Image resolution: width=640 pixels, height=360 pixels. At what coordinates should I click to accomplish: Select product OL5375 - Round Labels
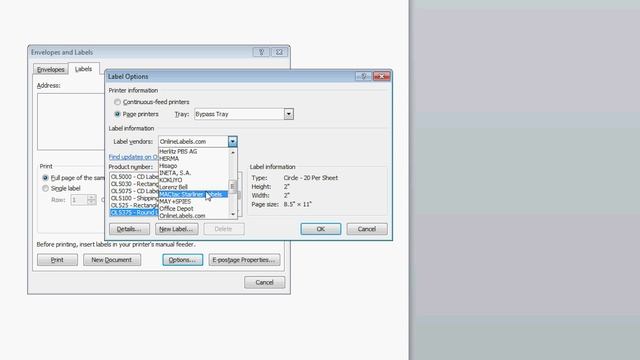(x=134, y=213)
